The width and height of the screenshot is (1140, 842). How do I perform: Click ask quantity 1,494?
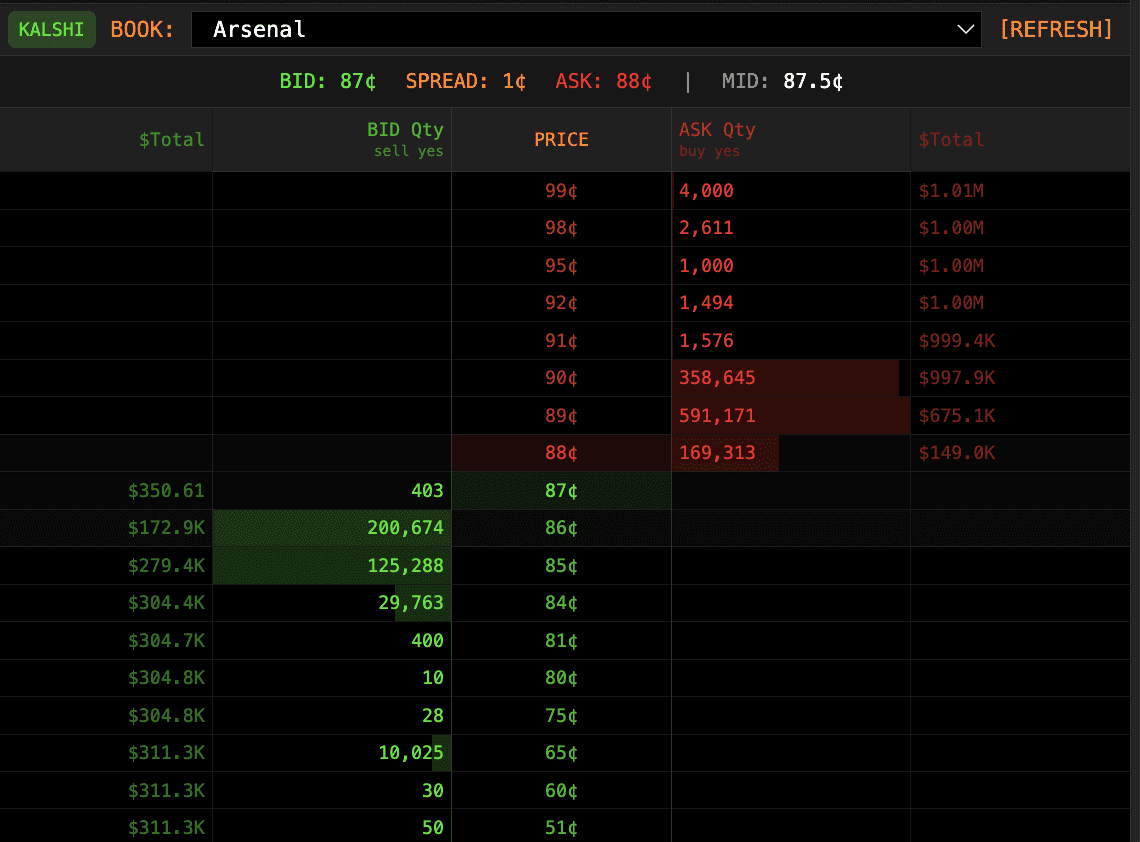[x=706, y=302]
